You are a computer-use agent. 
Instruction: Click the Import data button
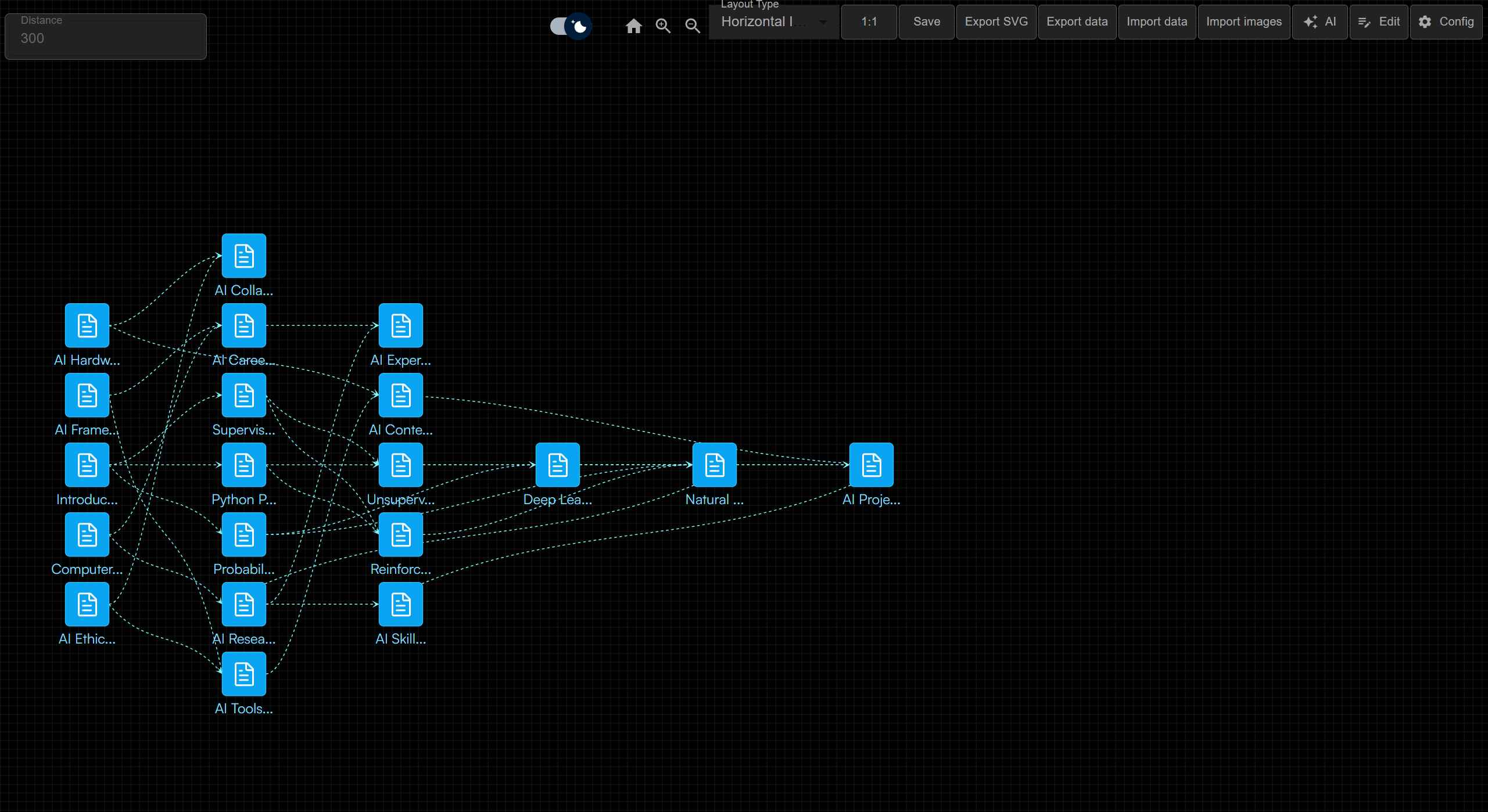click(1156, 22)
